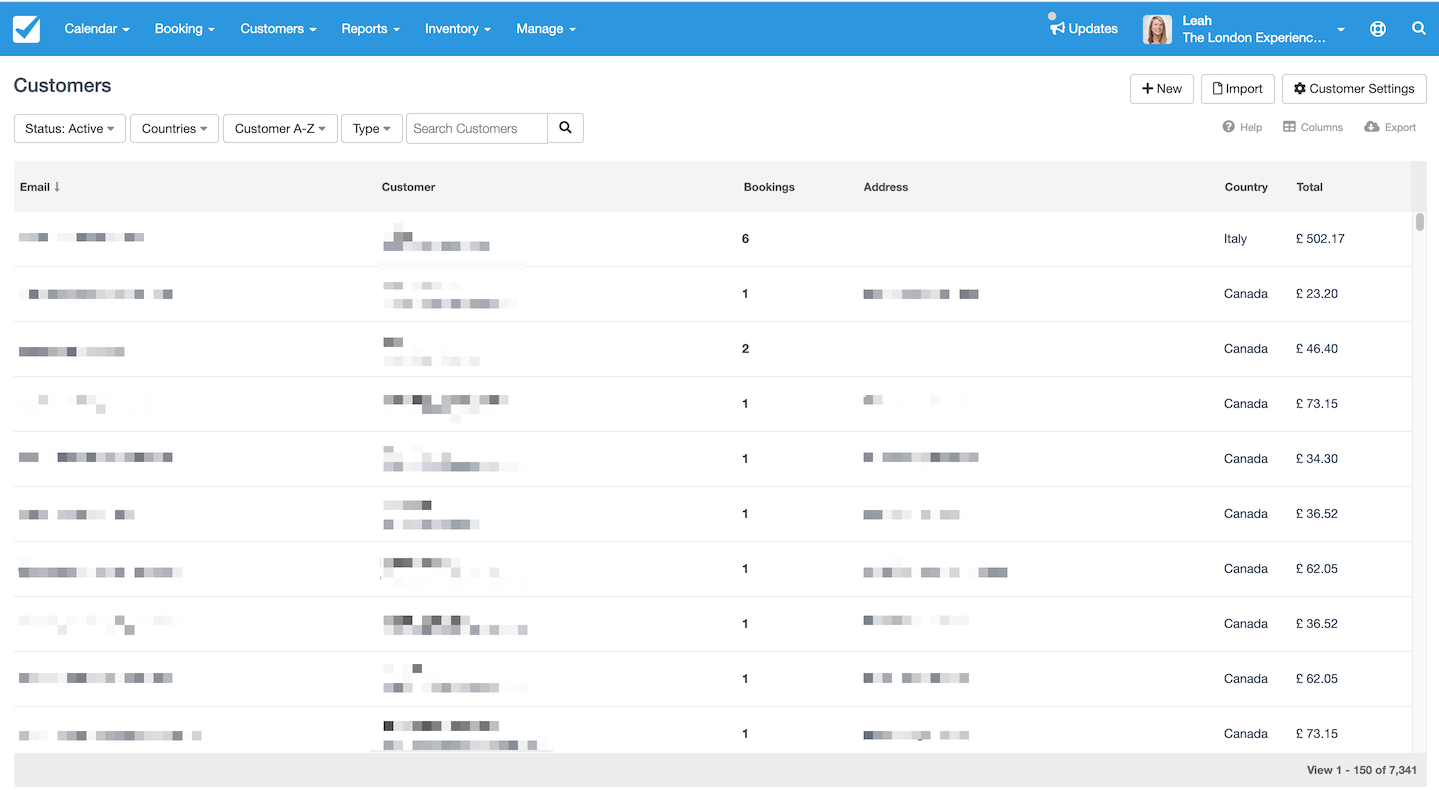Open the Booking menu
This screenshot has height=790, width=1439.
185,29
